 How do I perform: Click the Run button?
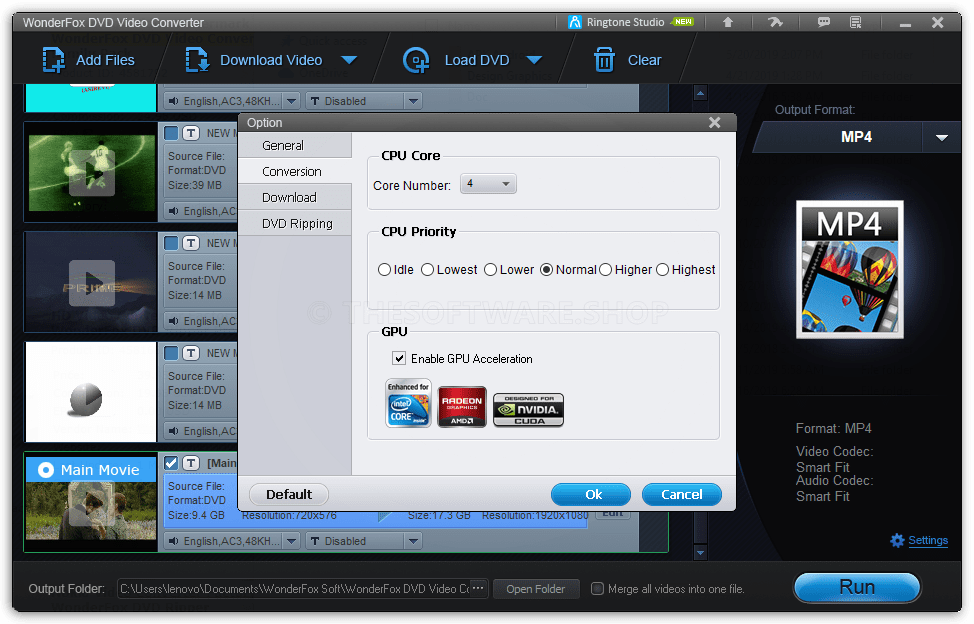(857, 587)
